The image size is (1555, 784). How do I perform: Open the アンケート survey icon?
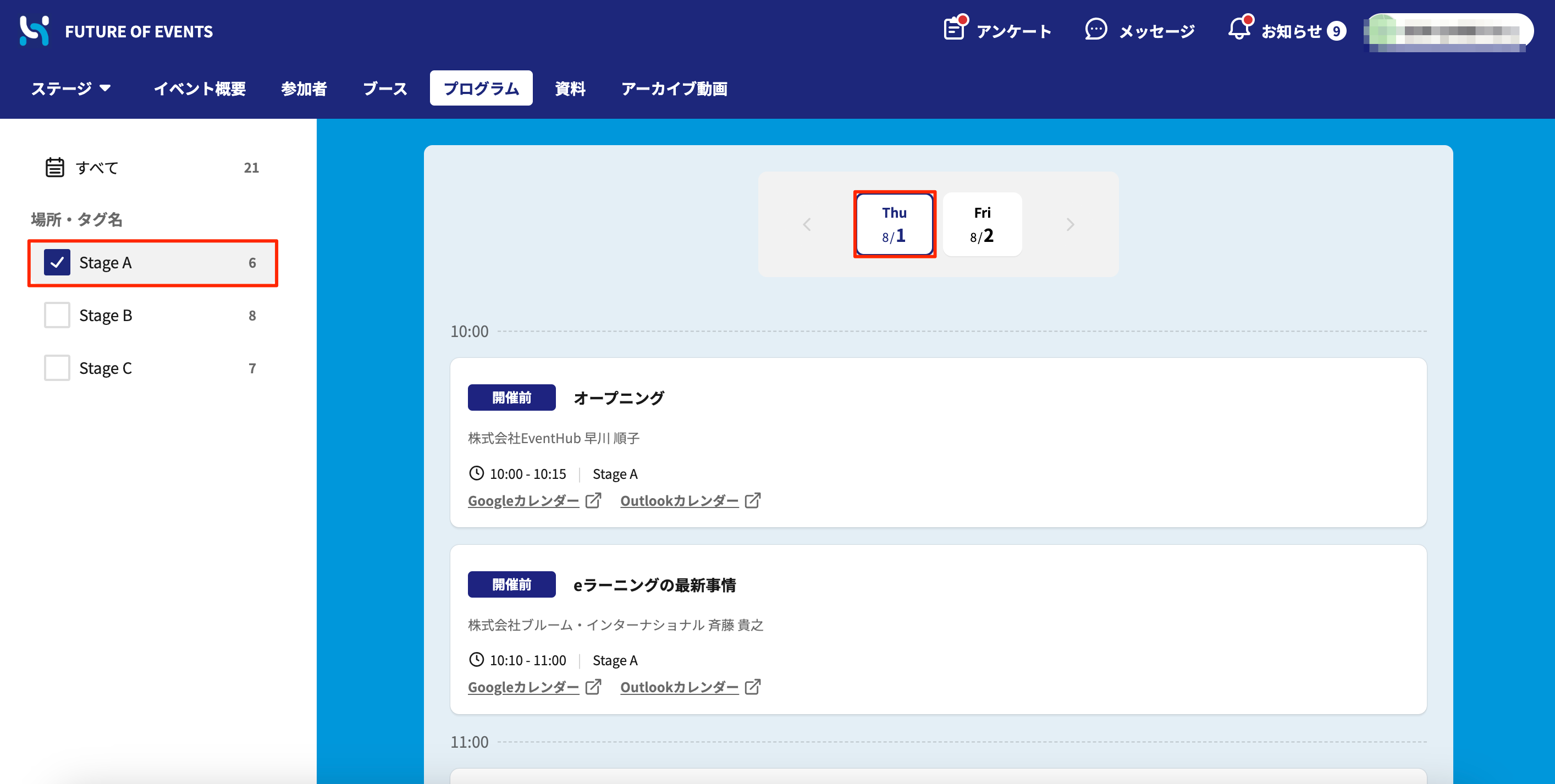(x=955, y=29)
